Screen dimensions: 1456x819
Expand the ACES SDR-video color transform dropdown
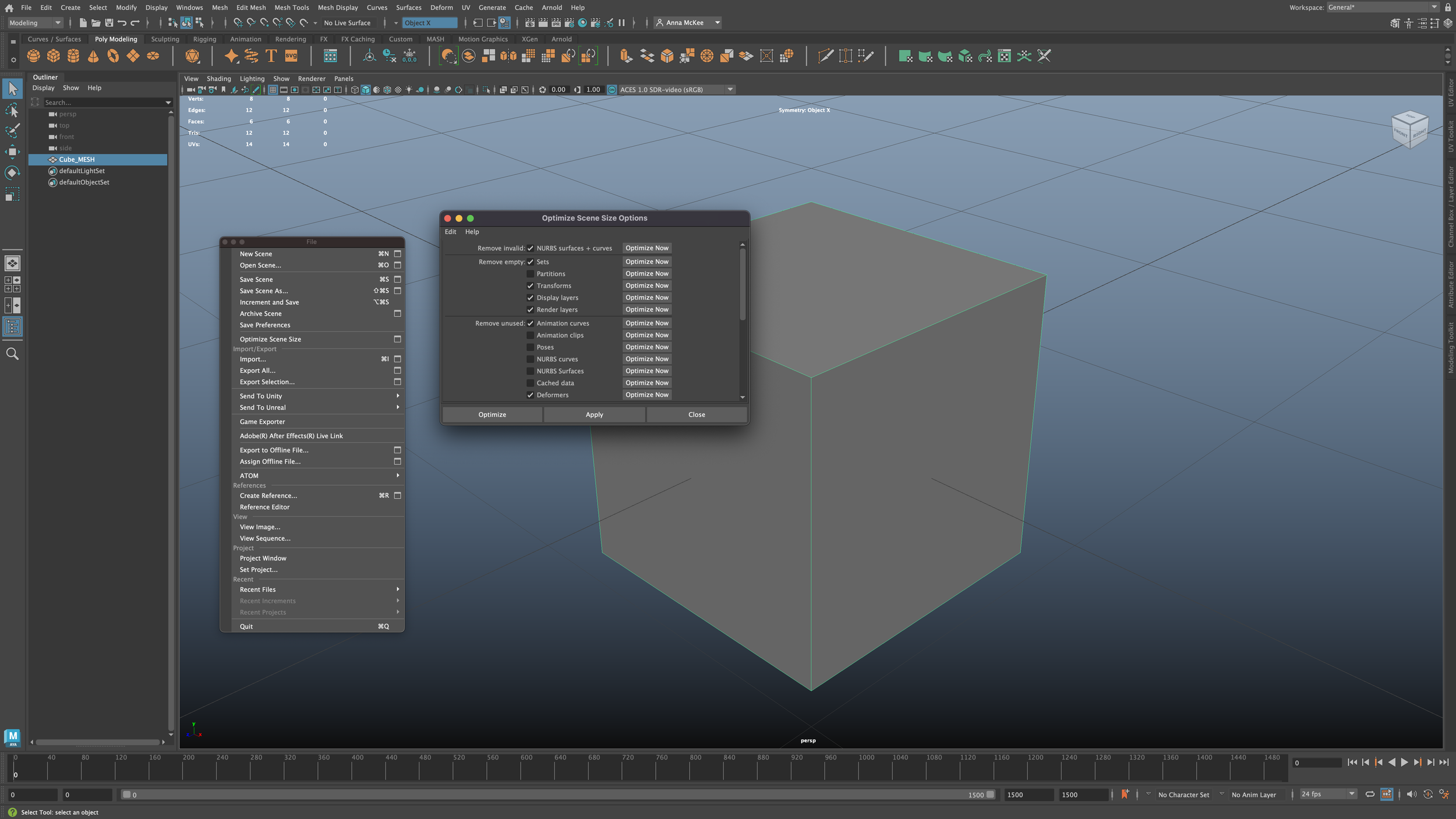tap(729, 90)
